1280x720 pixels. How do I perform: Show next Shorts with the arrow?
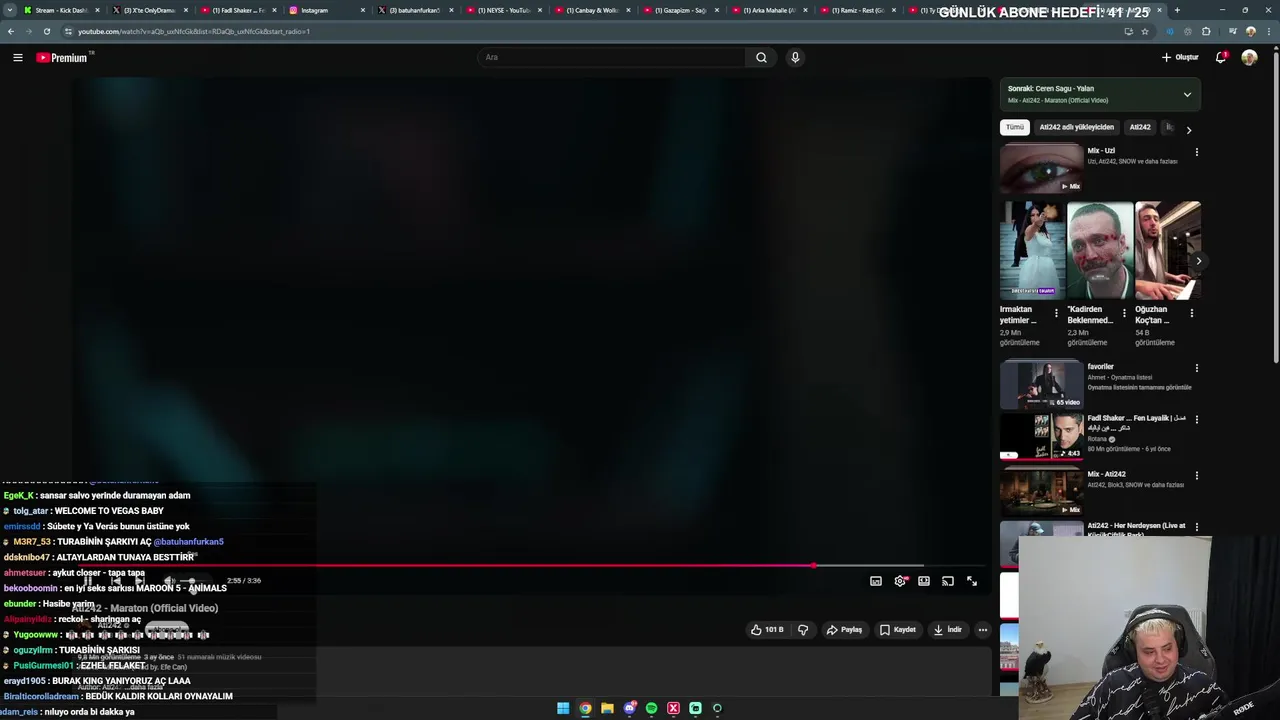[x=1198, y=261]
